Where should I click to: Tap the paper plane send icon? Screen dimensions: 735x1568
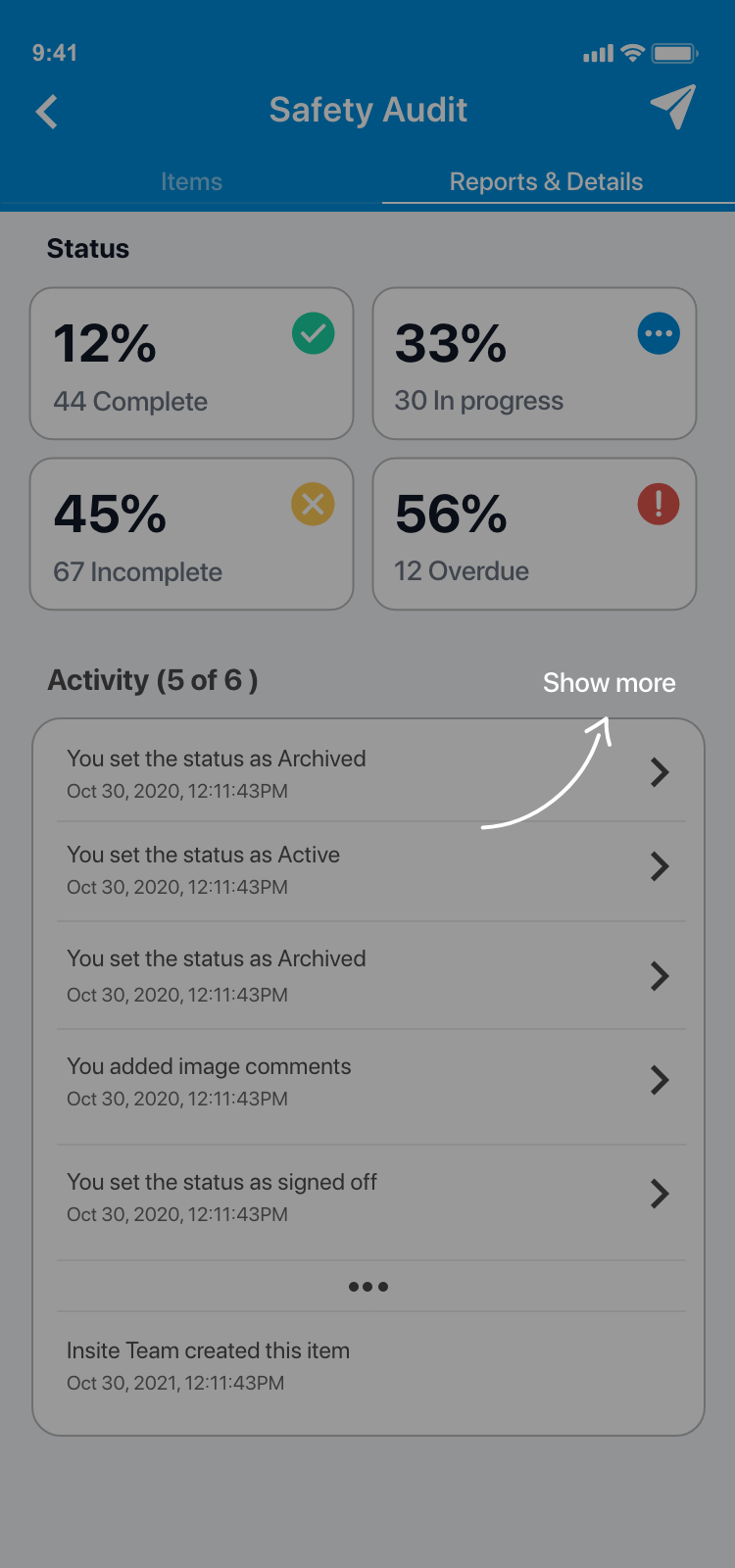(673, 107)
